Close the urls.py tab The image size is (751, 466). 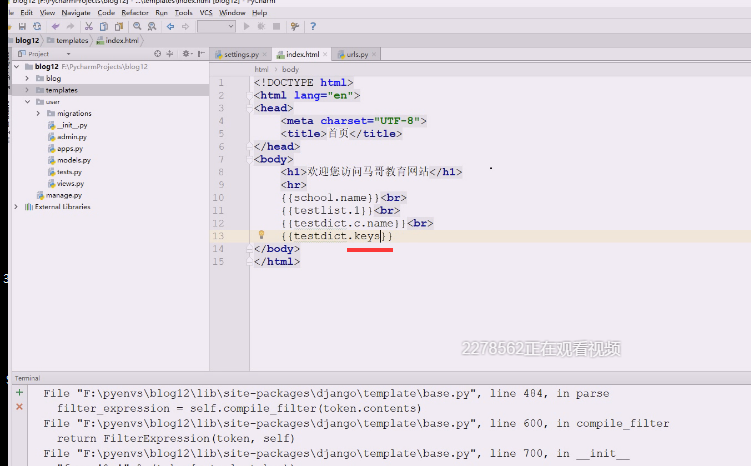pos(374,54)
